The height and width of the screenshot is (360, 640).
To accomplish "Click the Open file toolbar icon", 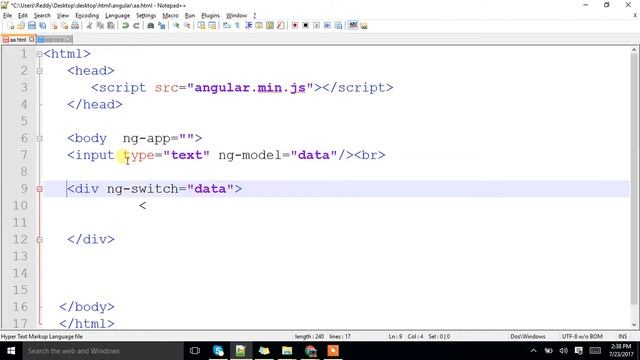I will 21,26.
